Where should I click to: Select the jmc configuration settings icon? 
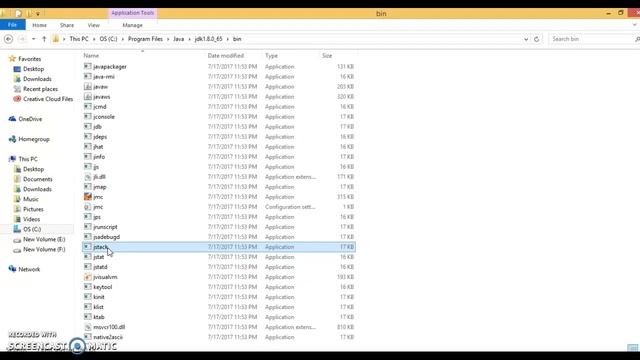click(87, 207)
